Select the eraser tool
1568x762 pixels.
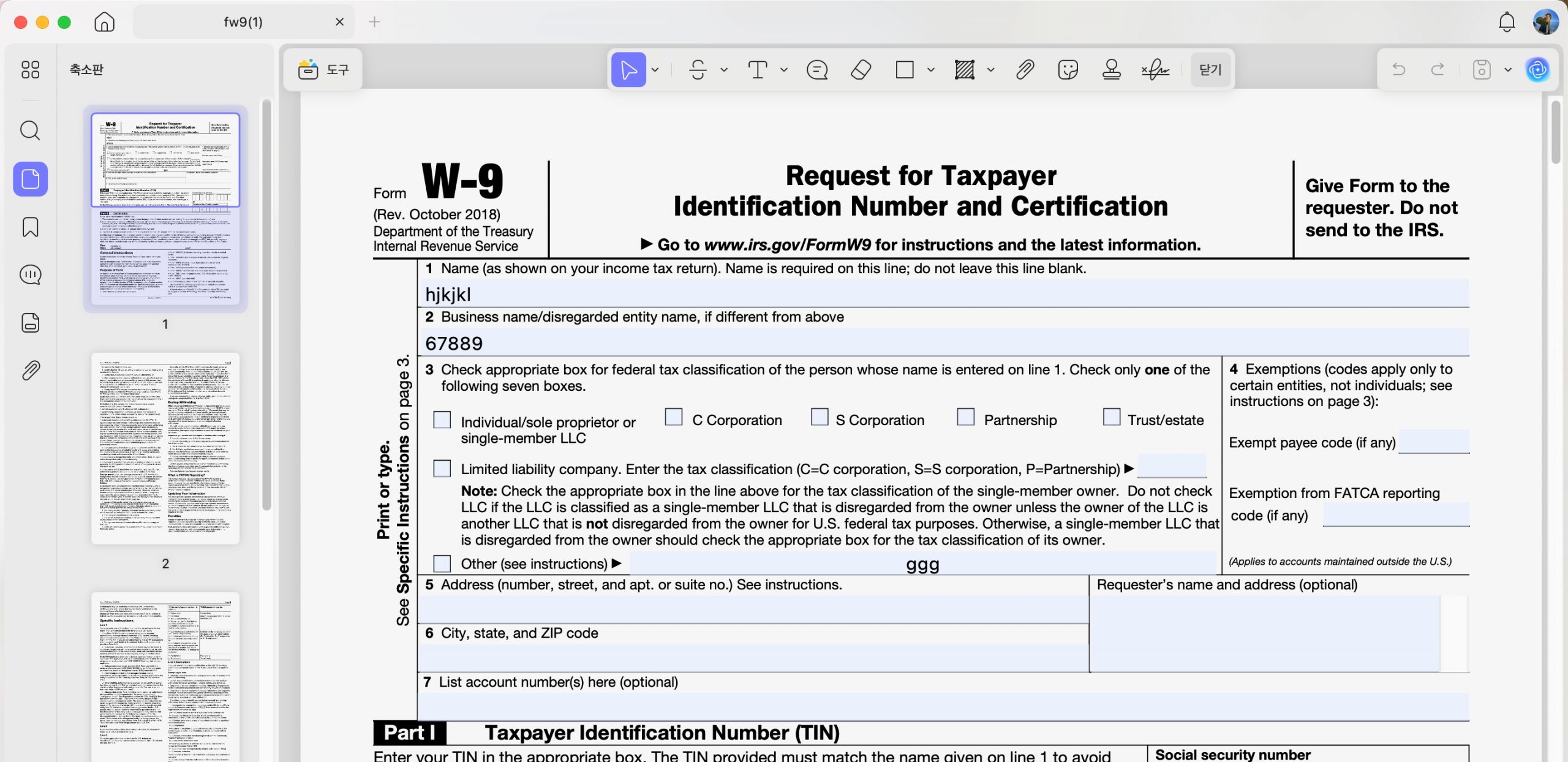click(x=861, y=69)
